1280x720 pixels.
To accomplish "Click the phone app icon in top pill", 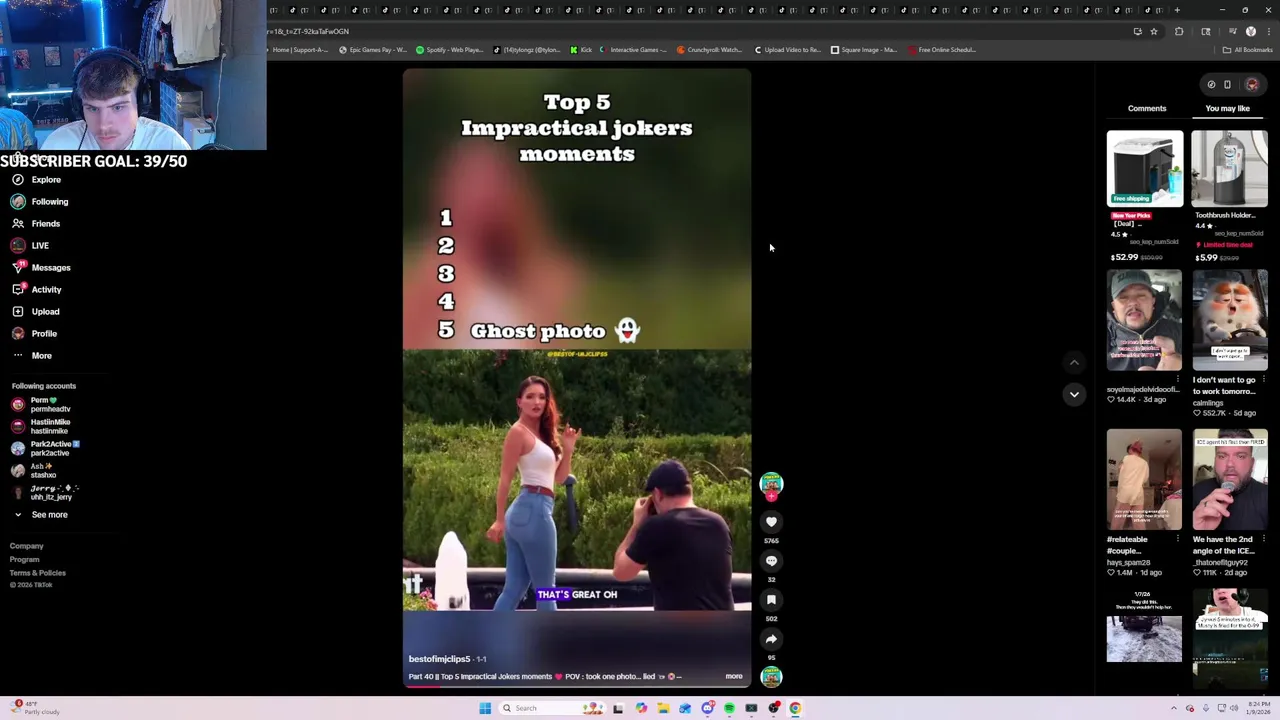I will [1227, 85].
